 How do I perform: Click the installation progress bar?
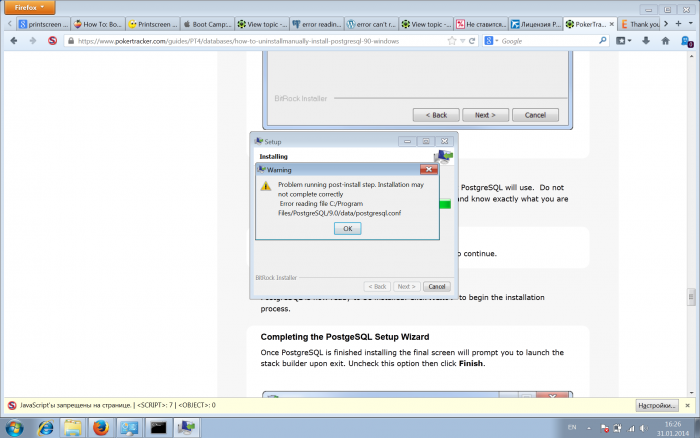coord(445,204)
